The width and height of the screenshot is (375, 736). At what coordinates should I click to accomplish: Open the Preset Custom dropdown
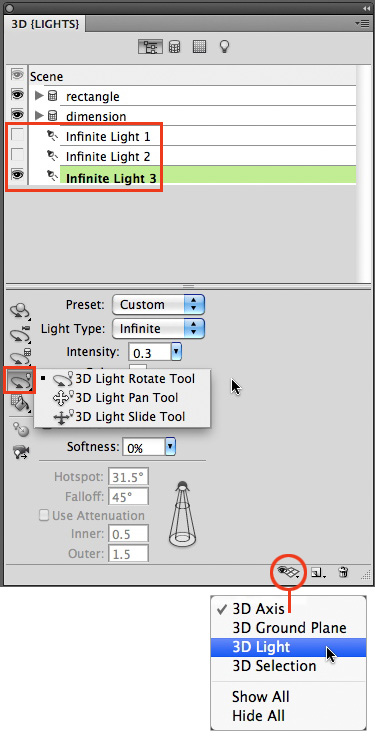pyautogui.click(x=159, y=304)
